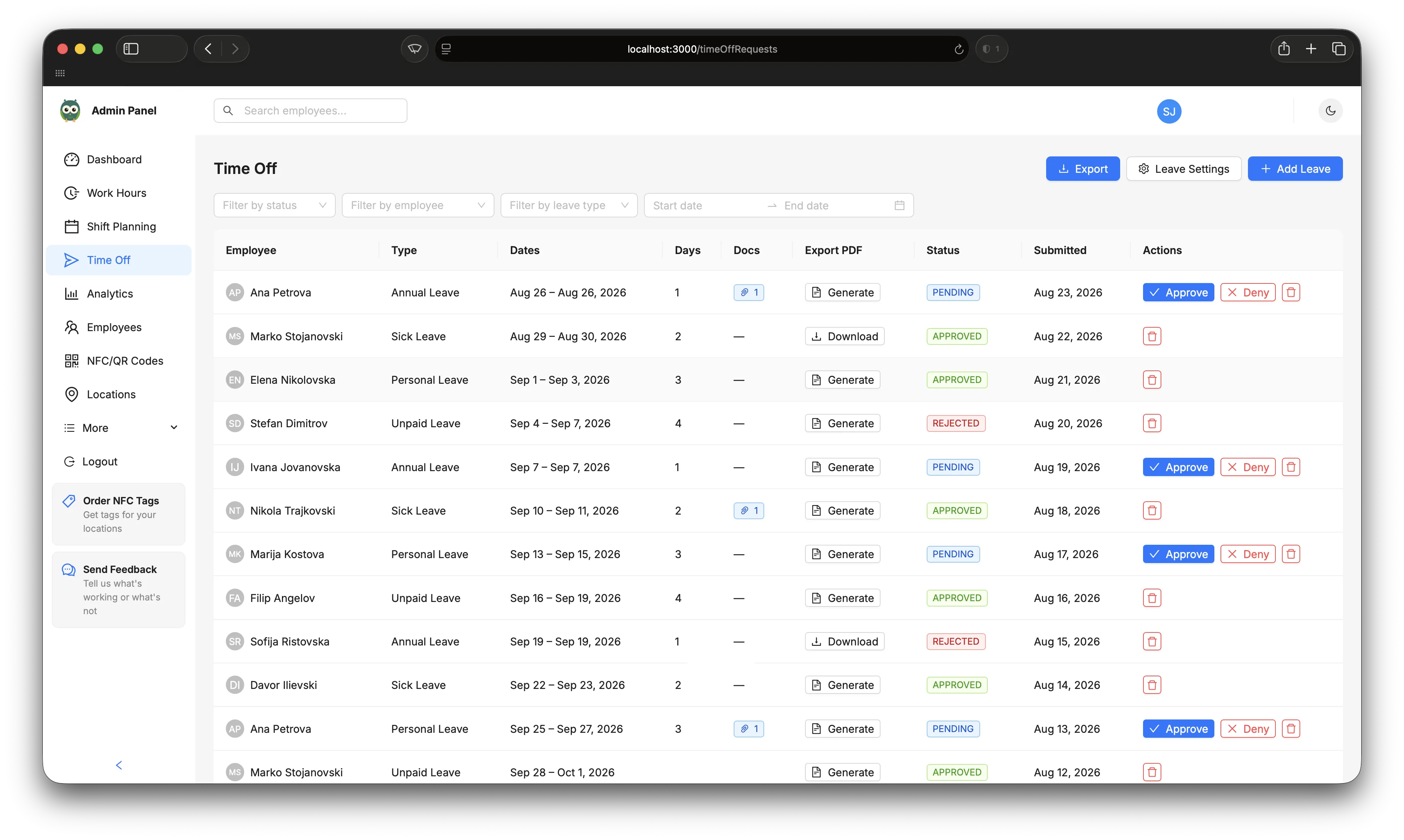The image size is (1404, 840).
Task: Open browser sidebar toggle icon
Action: tap(131, 49)
